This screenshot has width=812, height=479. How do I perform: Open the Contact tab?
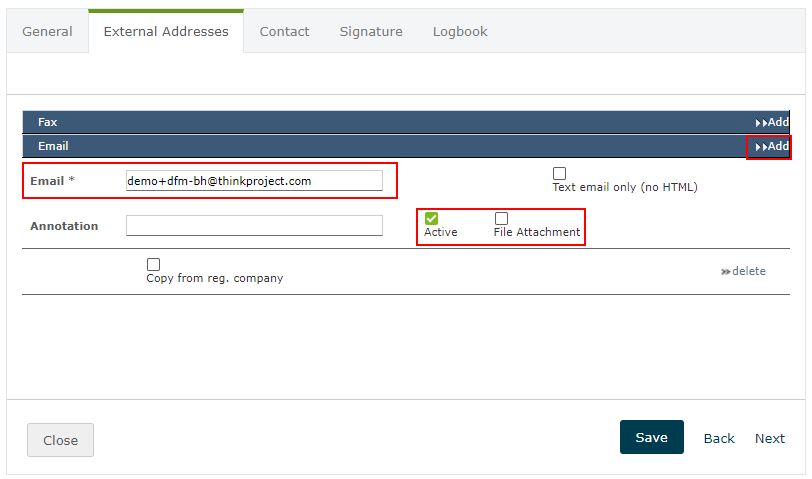point(284,31)
